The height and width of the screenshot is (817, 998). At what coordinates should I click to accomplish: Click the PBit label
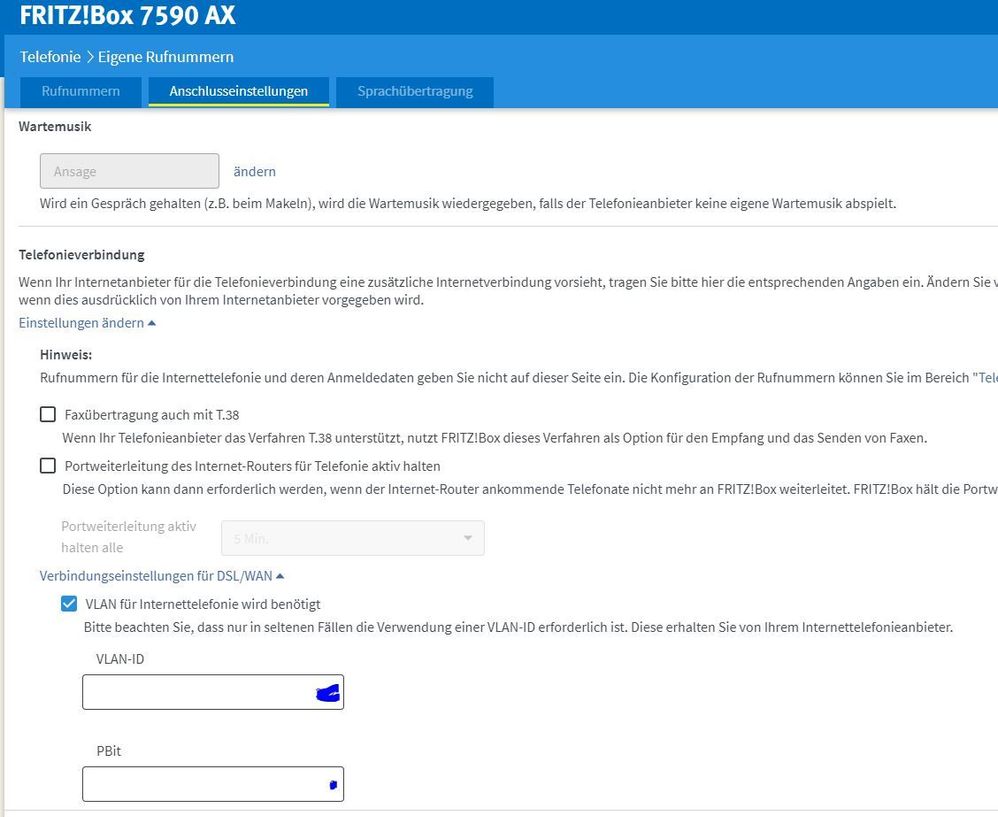point(109,751)
